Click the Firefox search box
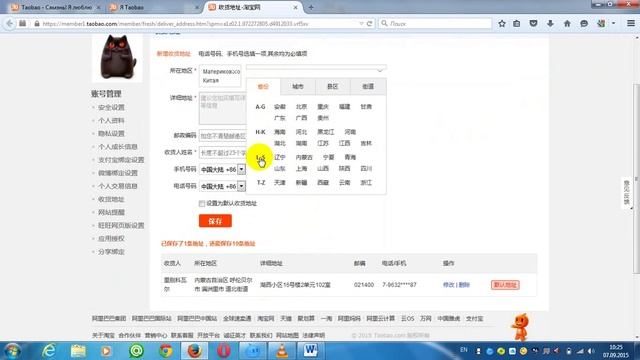 pos(435,24)
